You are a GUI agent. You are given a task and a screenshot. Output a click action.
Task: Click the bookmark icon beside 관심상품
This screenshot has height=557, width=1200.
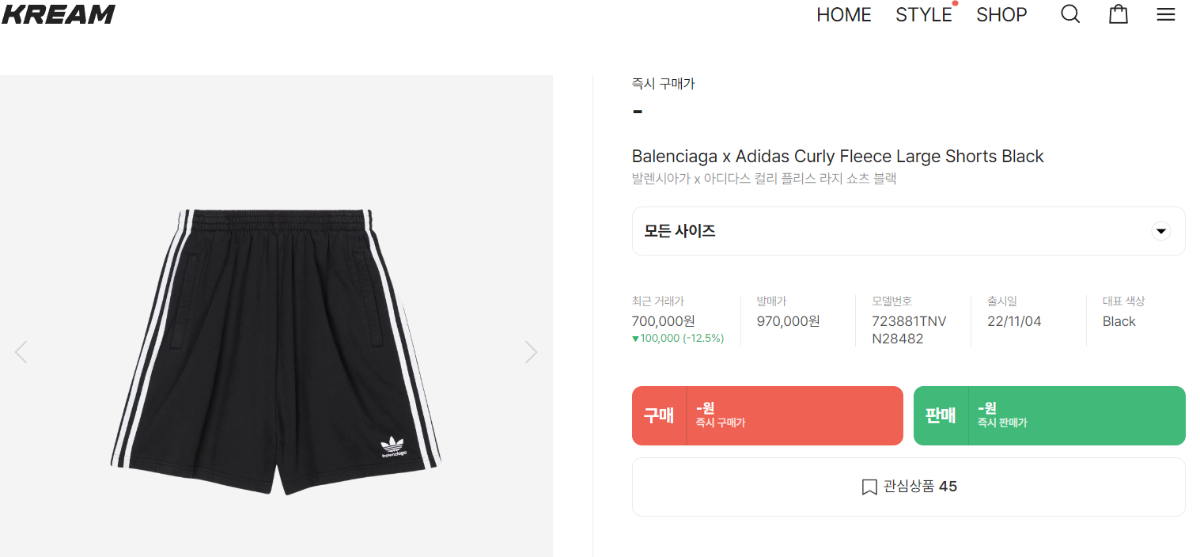click(869, 487)
